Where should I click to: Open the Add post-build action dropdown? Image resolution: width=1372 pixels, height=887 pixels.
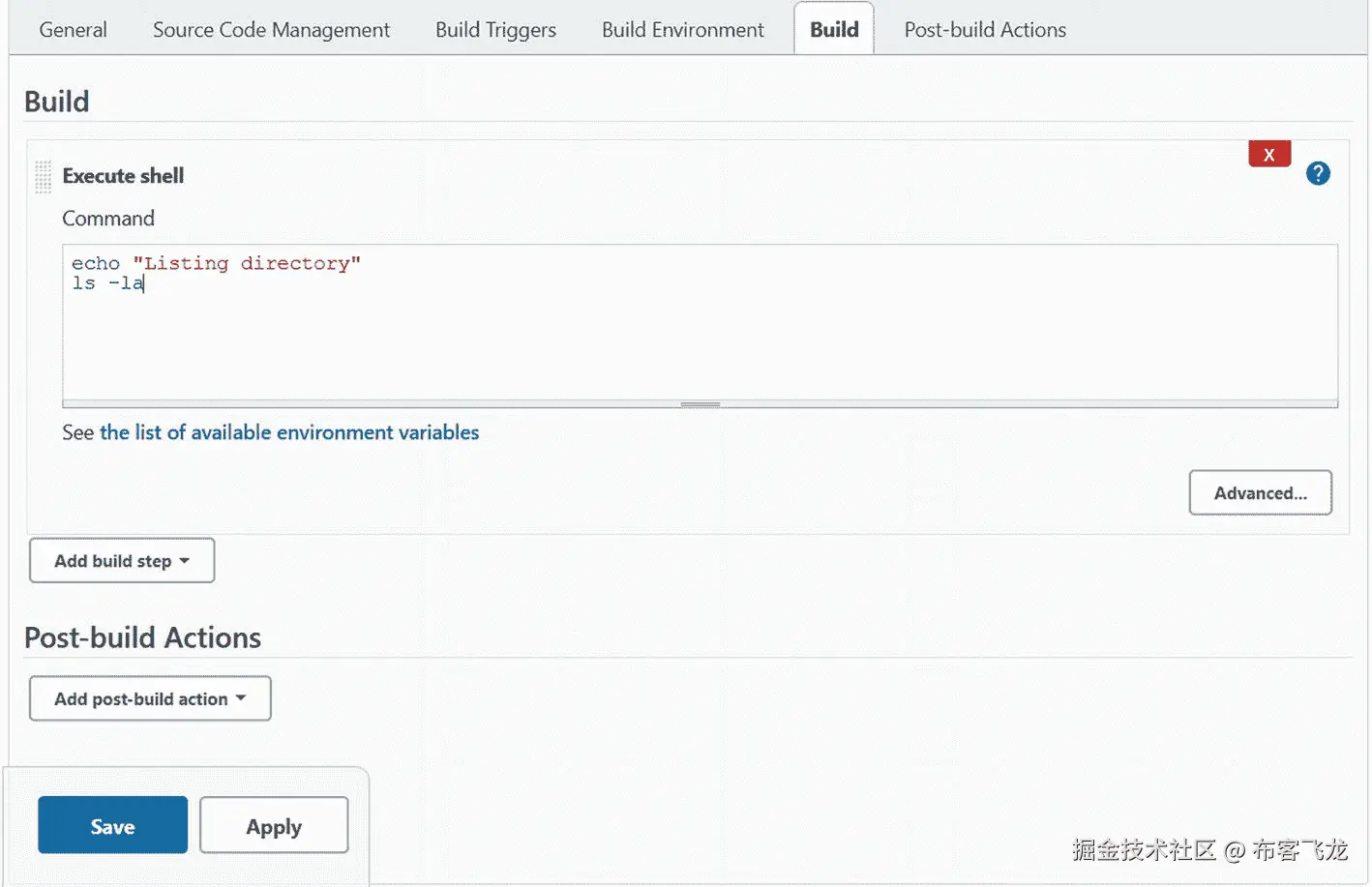[150, 698]
